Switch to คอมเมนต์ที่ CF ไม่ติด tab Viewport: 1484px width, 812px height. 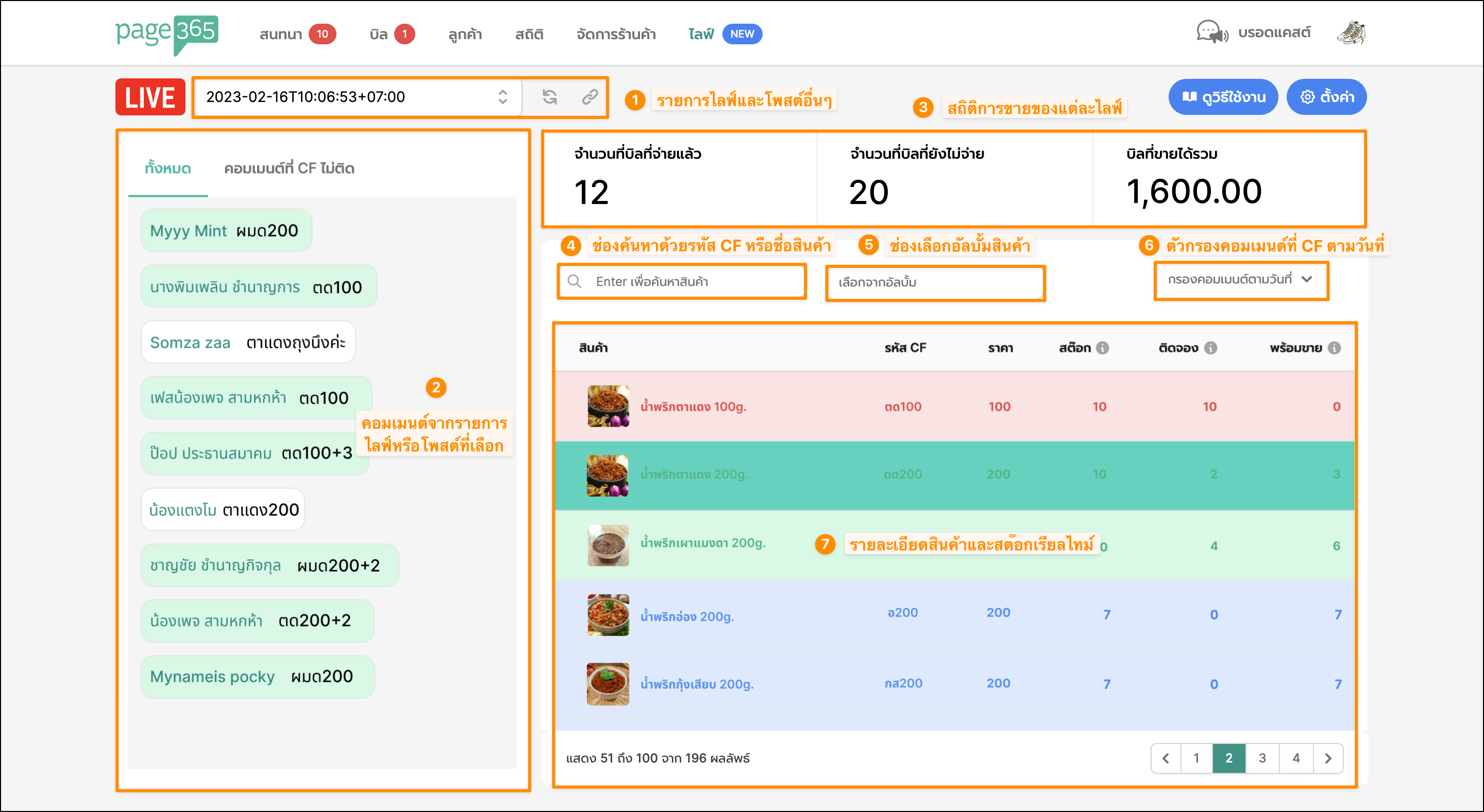tap(289, 168)
